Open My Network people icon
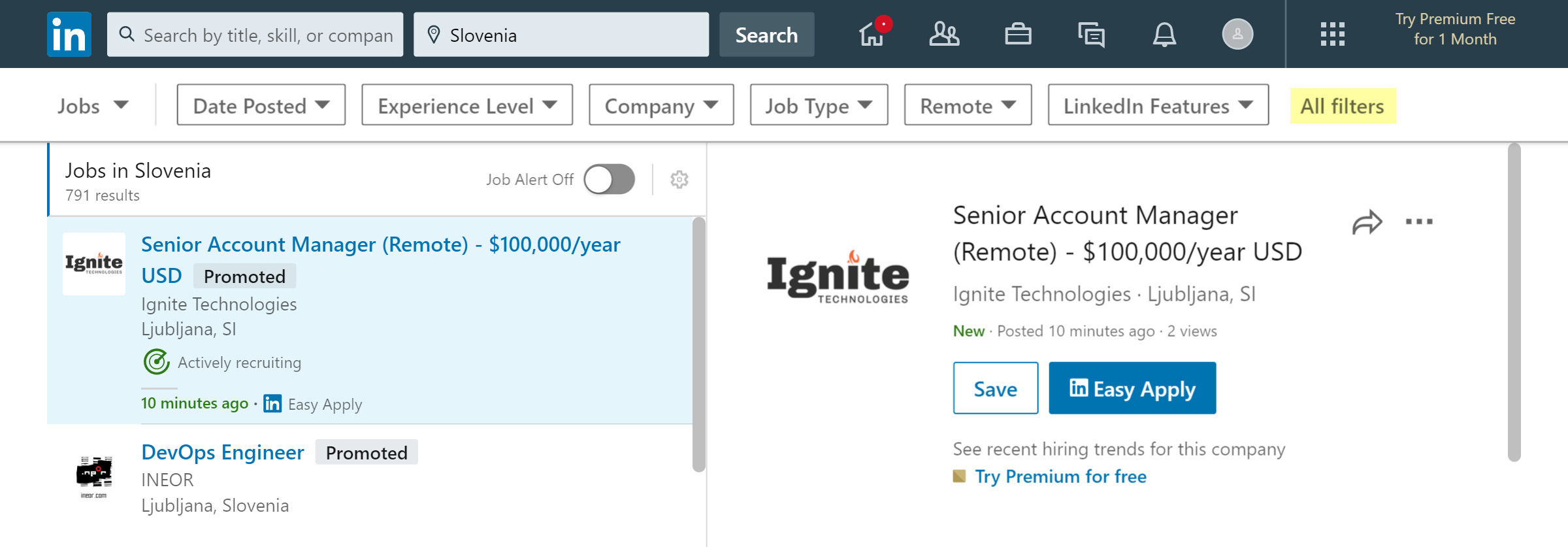The image size is (1568, 547). (944, 34)
